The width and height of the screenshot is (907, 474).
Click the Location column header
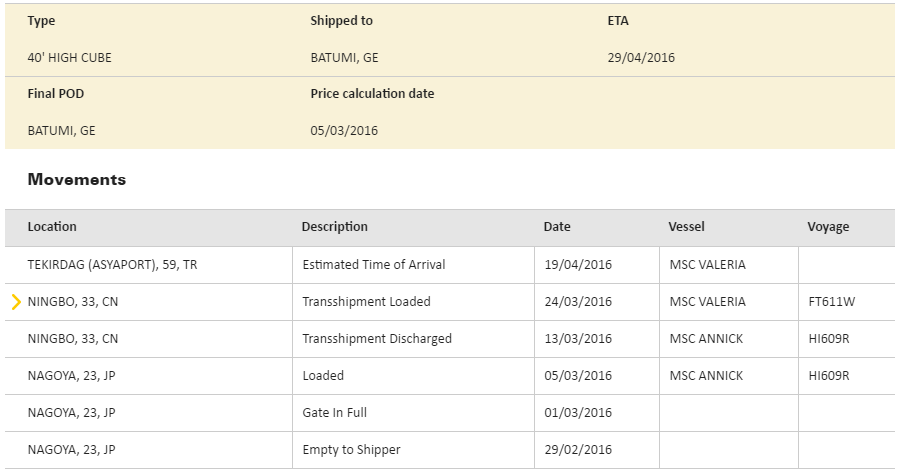point(52,227)
